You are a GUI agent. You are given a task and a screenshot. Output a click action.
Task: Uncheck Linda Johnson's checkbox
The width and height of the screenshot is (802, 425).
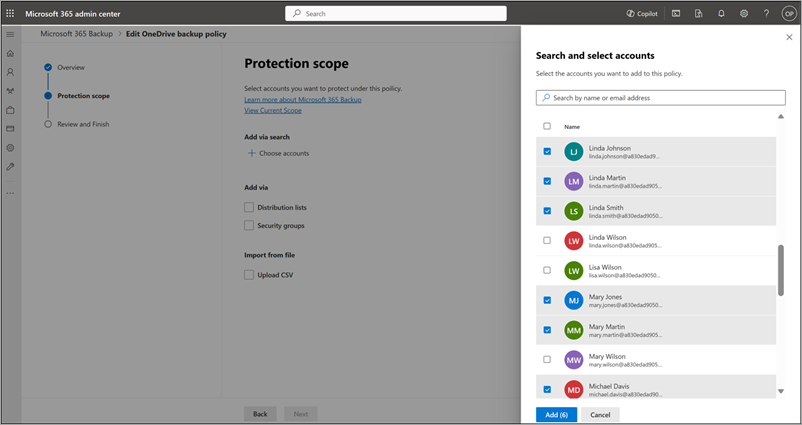coord(547,151)
